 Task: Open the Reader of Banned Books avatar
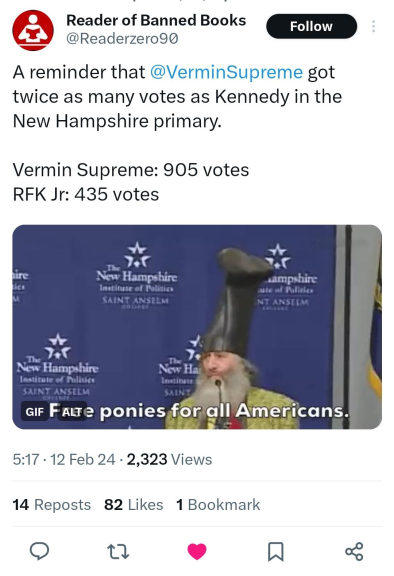coord(33,30)
